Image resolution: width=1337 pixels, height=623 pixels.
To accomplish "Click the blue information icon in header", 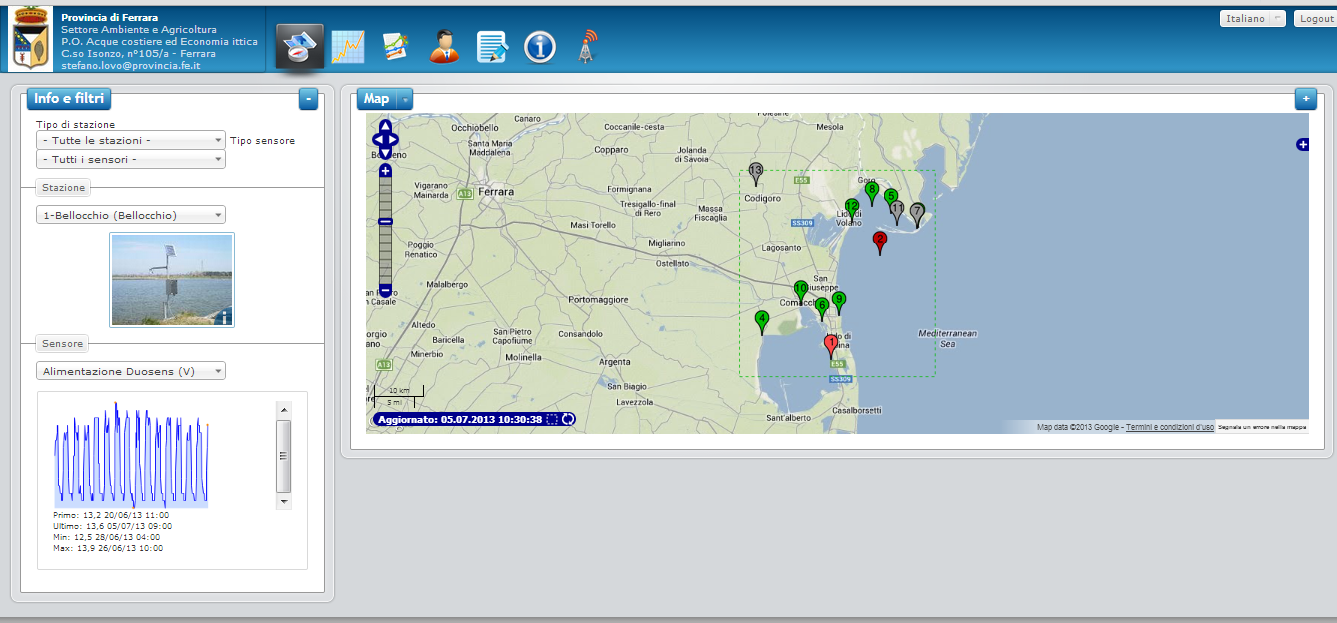I will tap(540, 47).
